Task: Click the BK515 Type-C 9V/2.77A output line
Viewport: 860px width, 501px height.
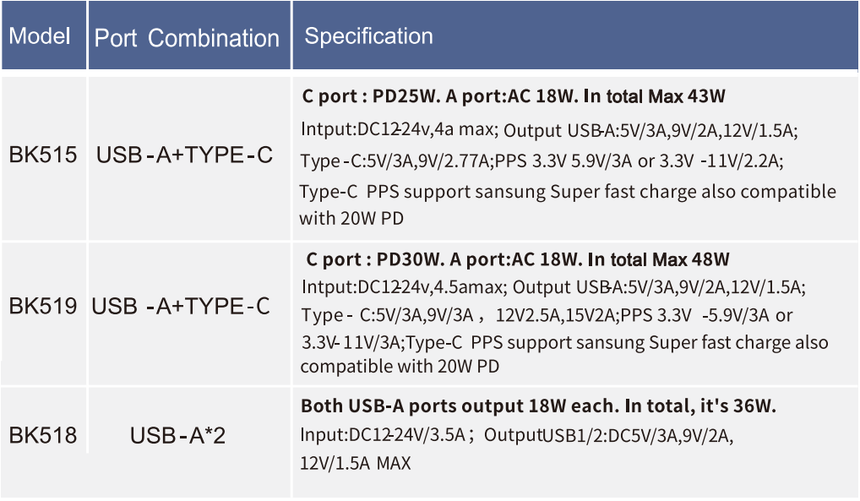Action: (x=541, y=161)
